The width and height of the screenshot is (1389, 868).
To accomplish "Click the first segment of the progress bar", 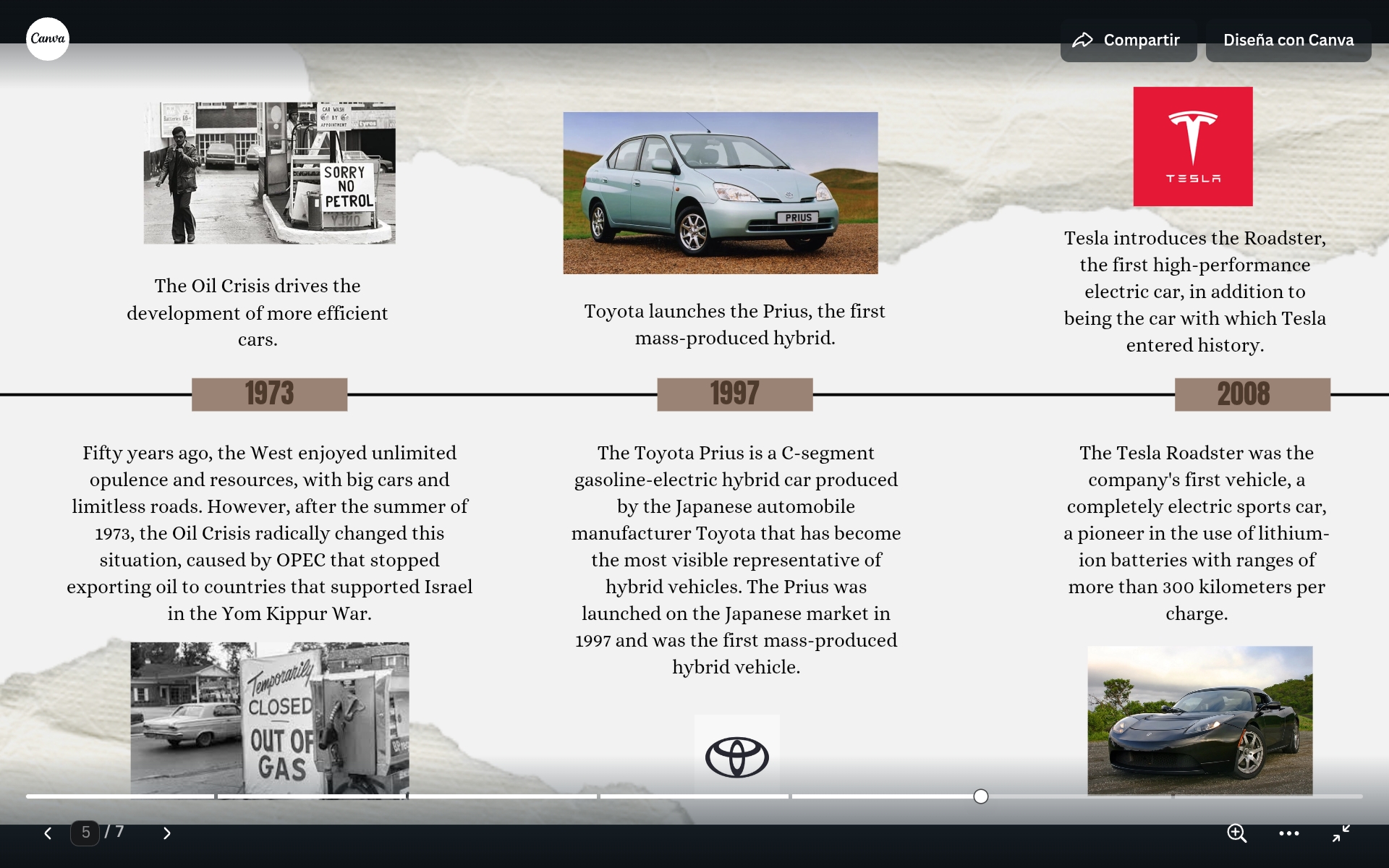I will tap(120, 796).
